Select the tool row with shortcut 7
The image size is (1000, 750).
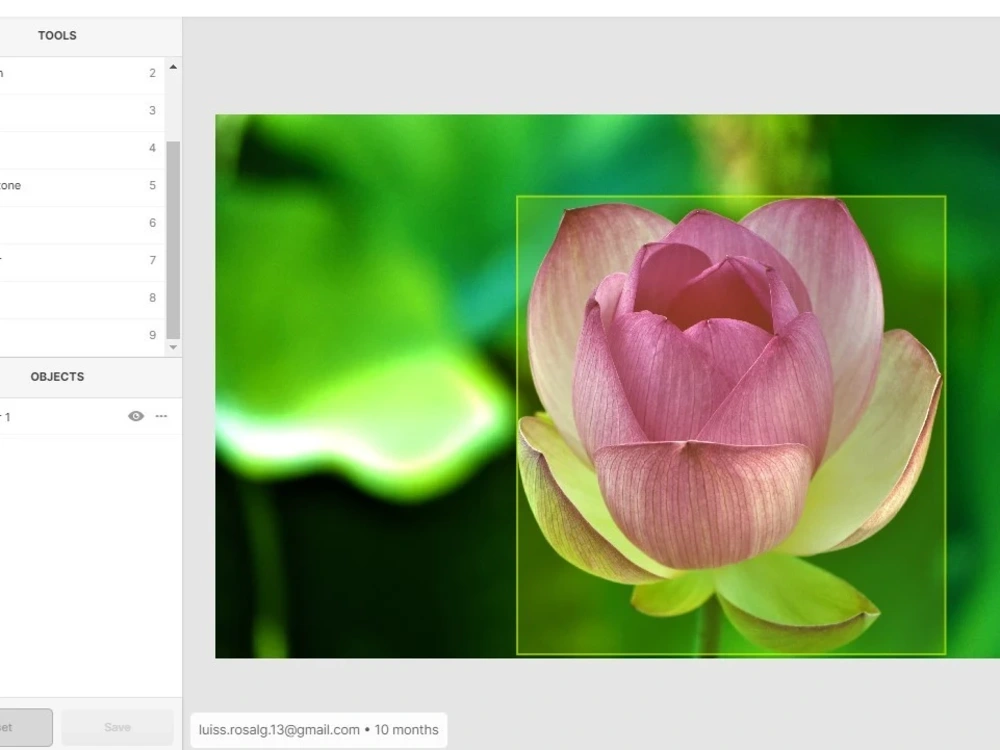pyautogui.click(x=82, y=261)
